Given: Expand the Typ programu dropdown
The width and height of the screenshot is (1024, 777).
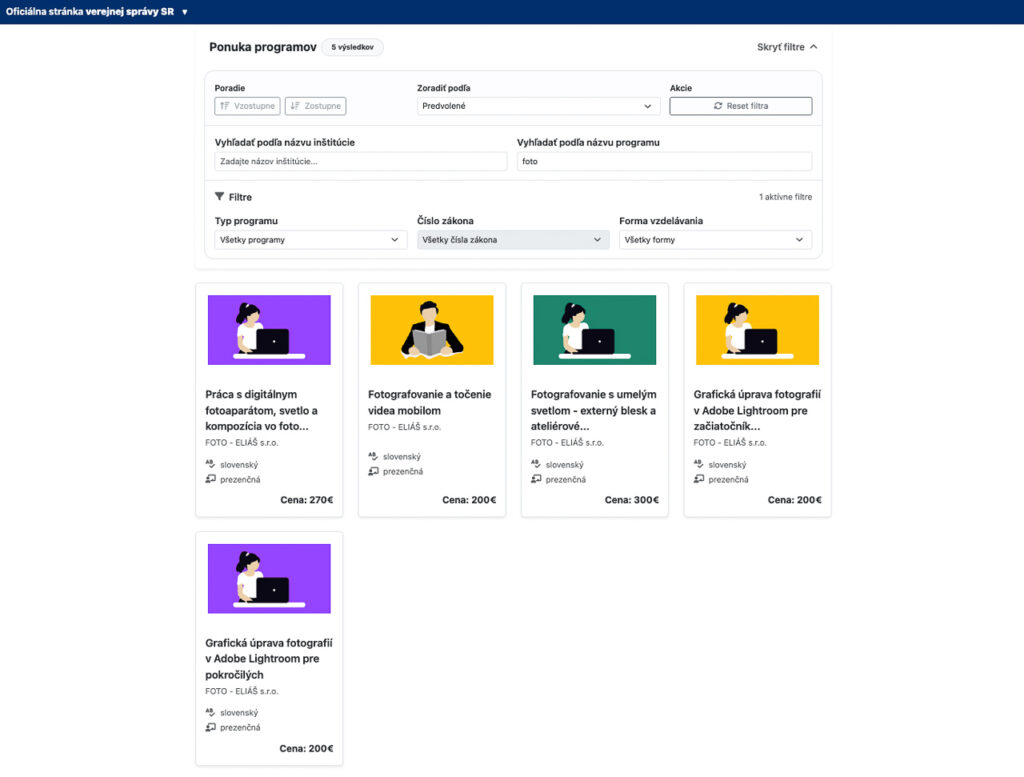Looking at the screenshot, I should tap(310, 240).
